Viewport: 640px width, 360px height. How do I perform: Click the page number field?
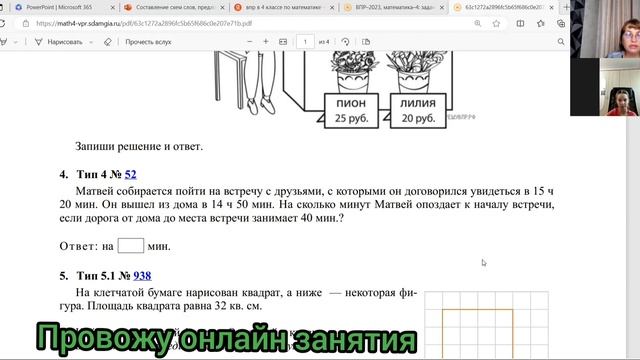click(305, 42)
